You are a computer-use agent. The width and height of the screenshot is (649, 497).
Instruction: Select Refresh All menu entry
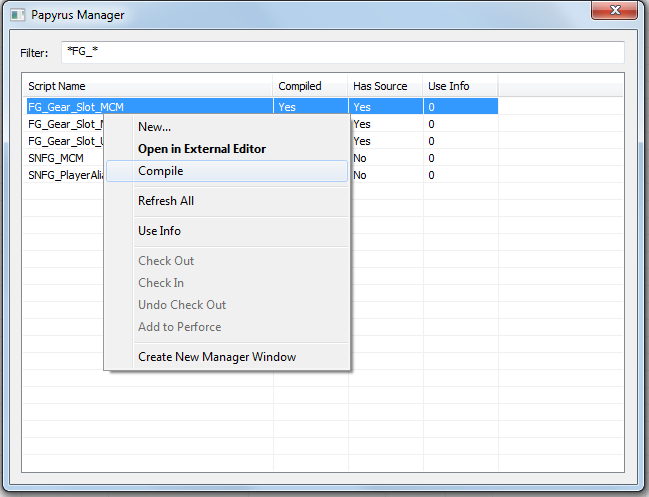pyautogui.click(x=166, y=201)
